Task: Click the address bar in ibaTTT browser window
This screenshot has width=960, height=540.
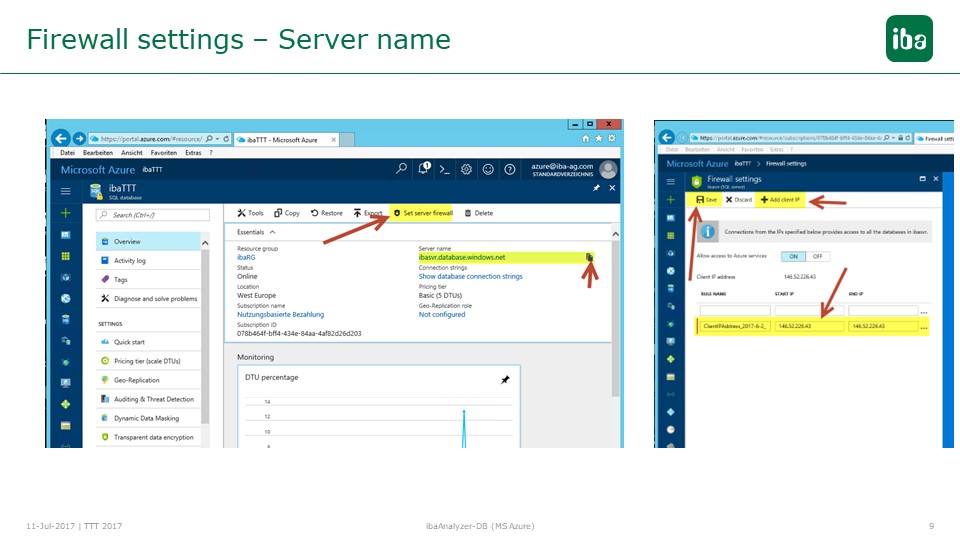Action: (151, 139)
